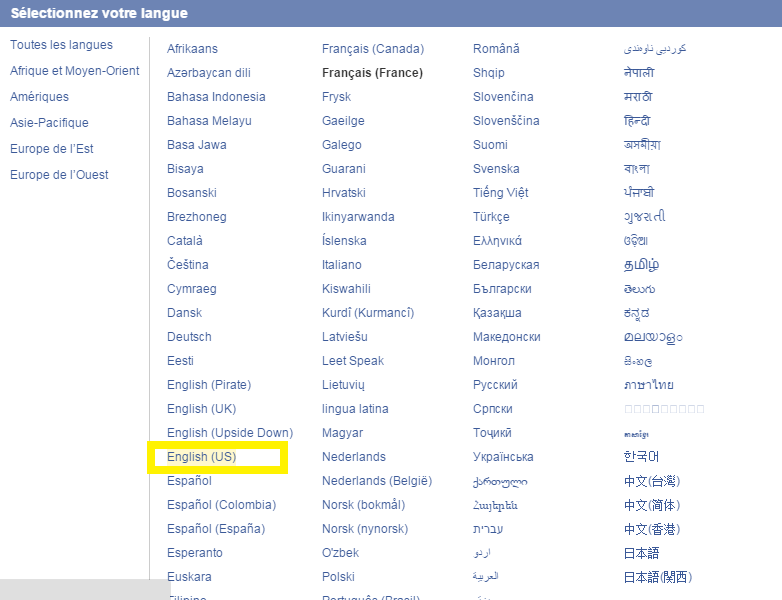
Task: Select Català language
Action: click(185, 240)
